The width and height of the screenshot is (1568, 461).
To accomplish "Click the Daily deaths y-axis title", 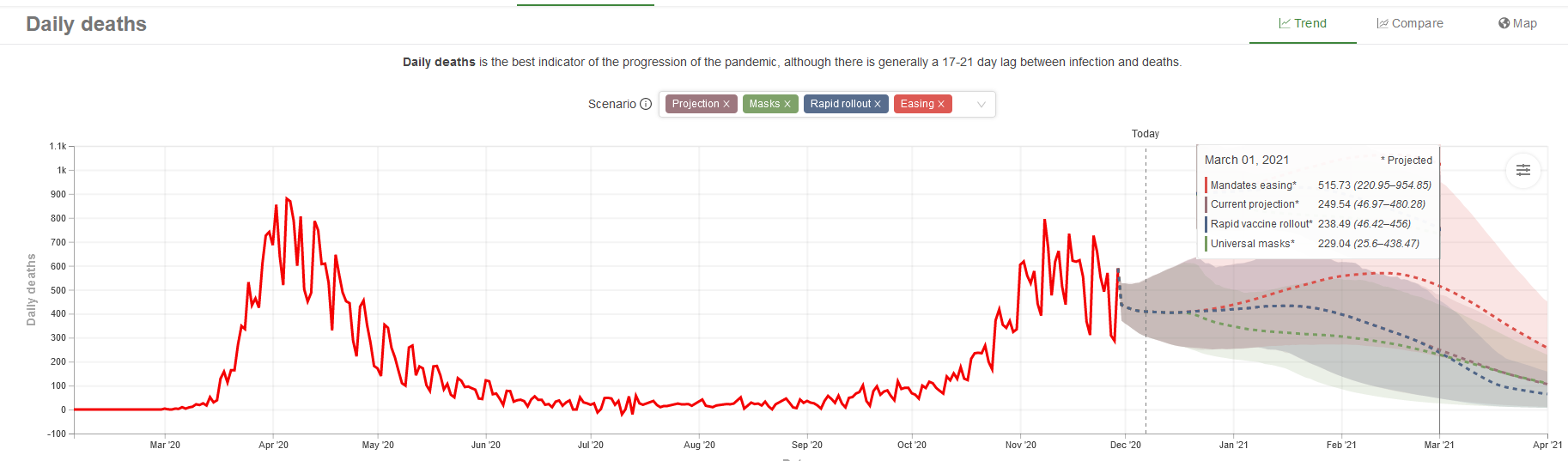I will 32,289.
